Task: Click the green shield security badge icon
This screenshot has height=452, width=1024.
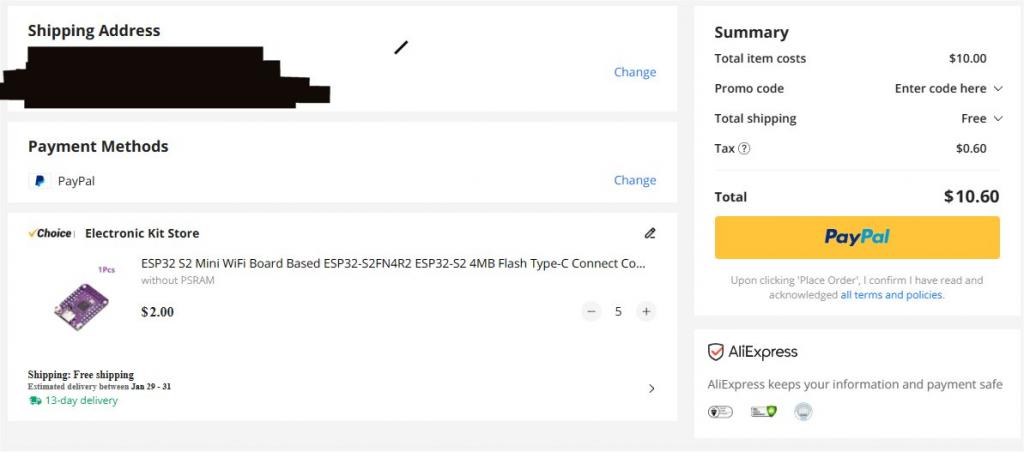Action: pyautogui.click(x=763, y=411)
